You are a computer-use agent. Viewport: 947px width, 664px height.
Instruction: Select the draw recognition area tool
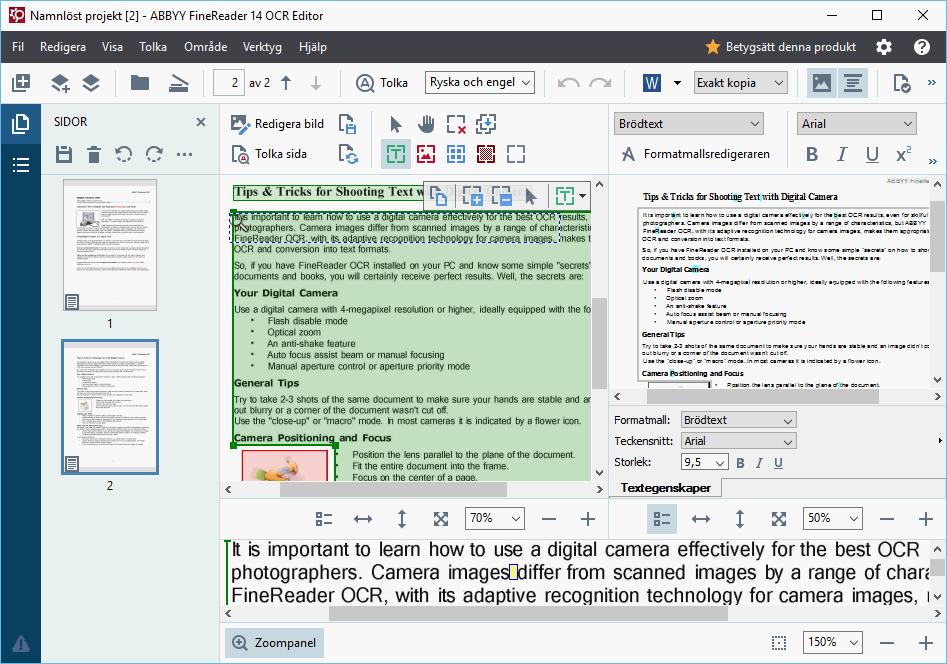click(x=516, y=154)
